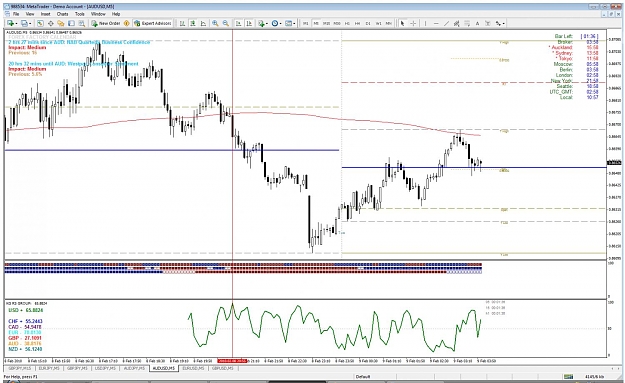The image size is (625, 383).
Task: Select the H1 timeframe button
Action: pyautogui.click(x=347, y=24)
